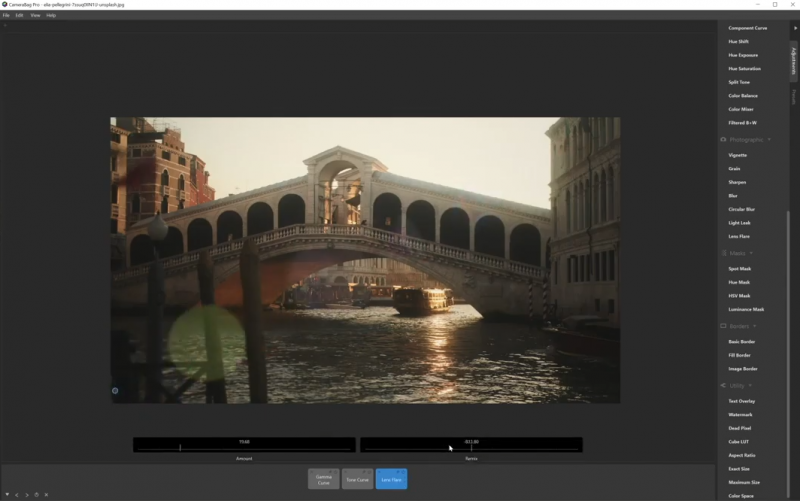This screenshot has height=501, width=800.
Task: Click the Amount slider track
Action: [x=244, y=448]
